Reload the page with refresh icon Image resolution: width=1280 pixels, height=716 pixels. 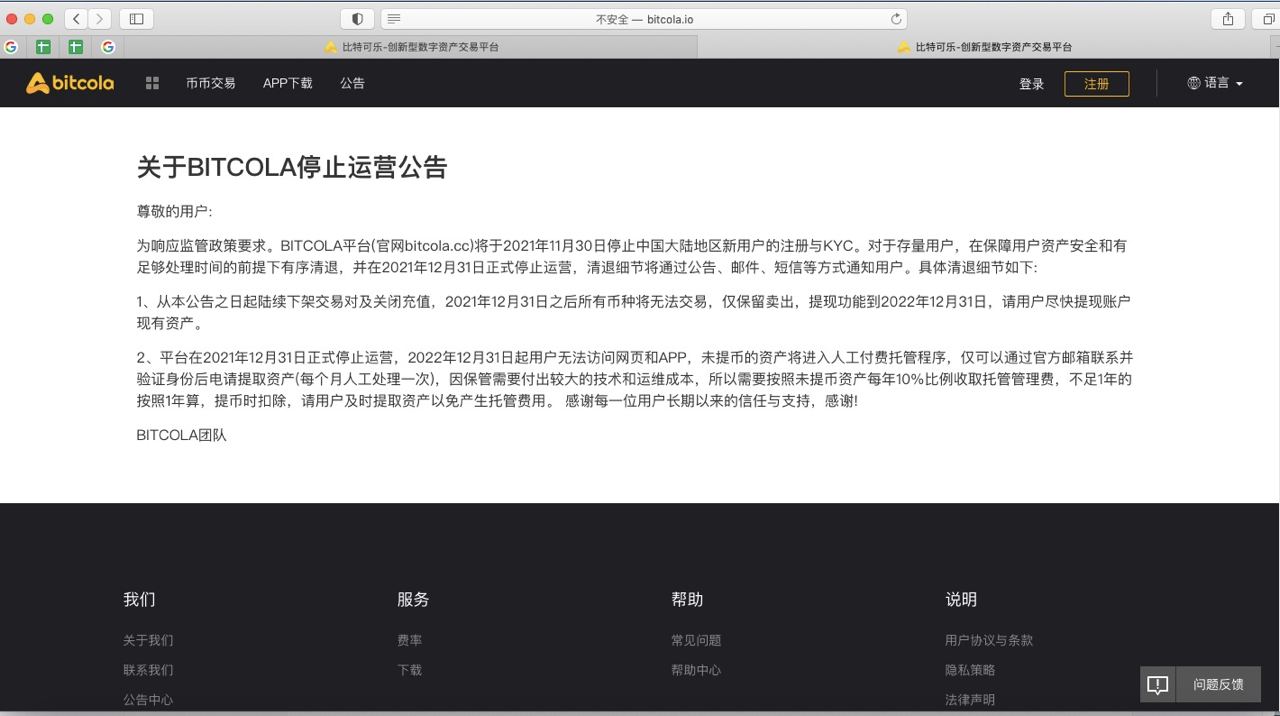[x=896, y=18]
